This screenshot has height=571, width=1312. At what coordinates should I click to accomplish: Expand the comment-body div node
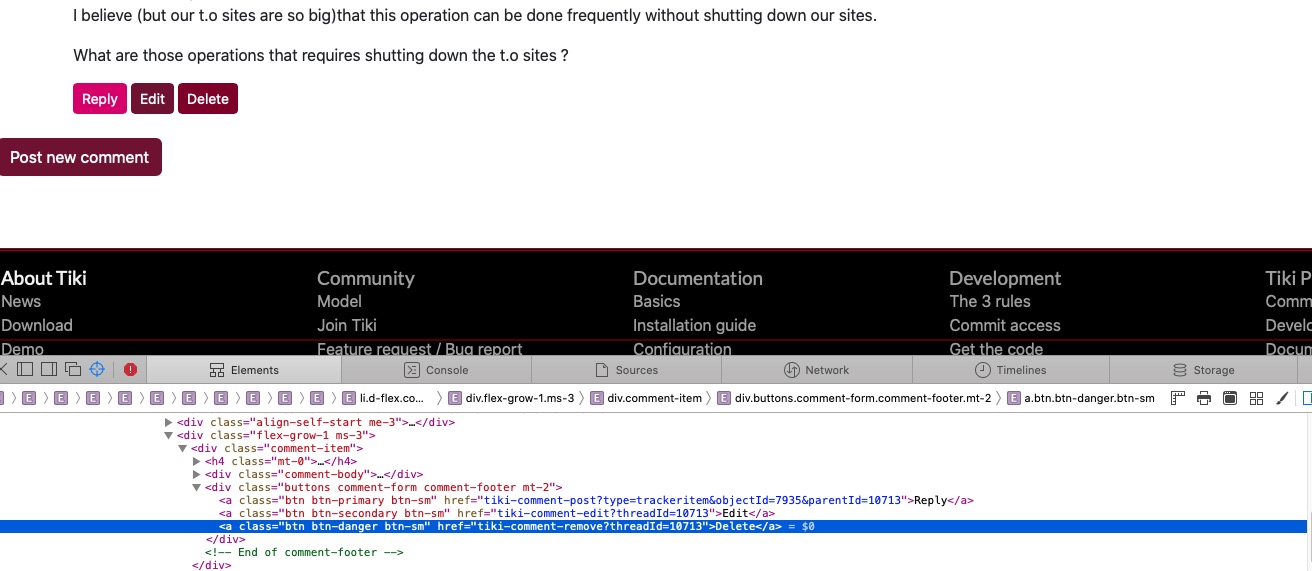[x=196, y=475]
